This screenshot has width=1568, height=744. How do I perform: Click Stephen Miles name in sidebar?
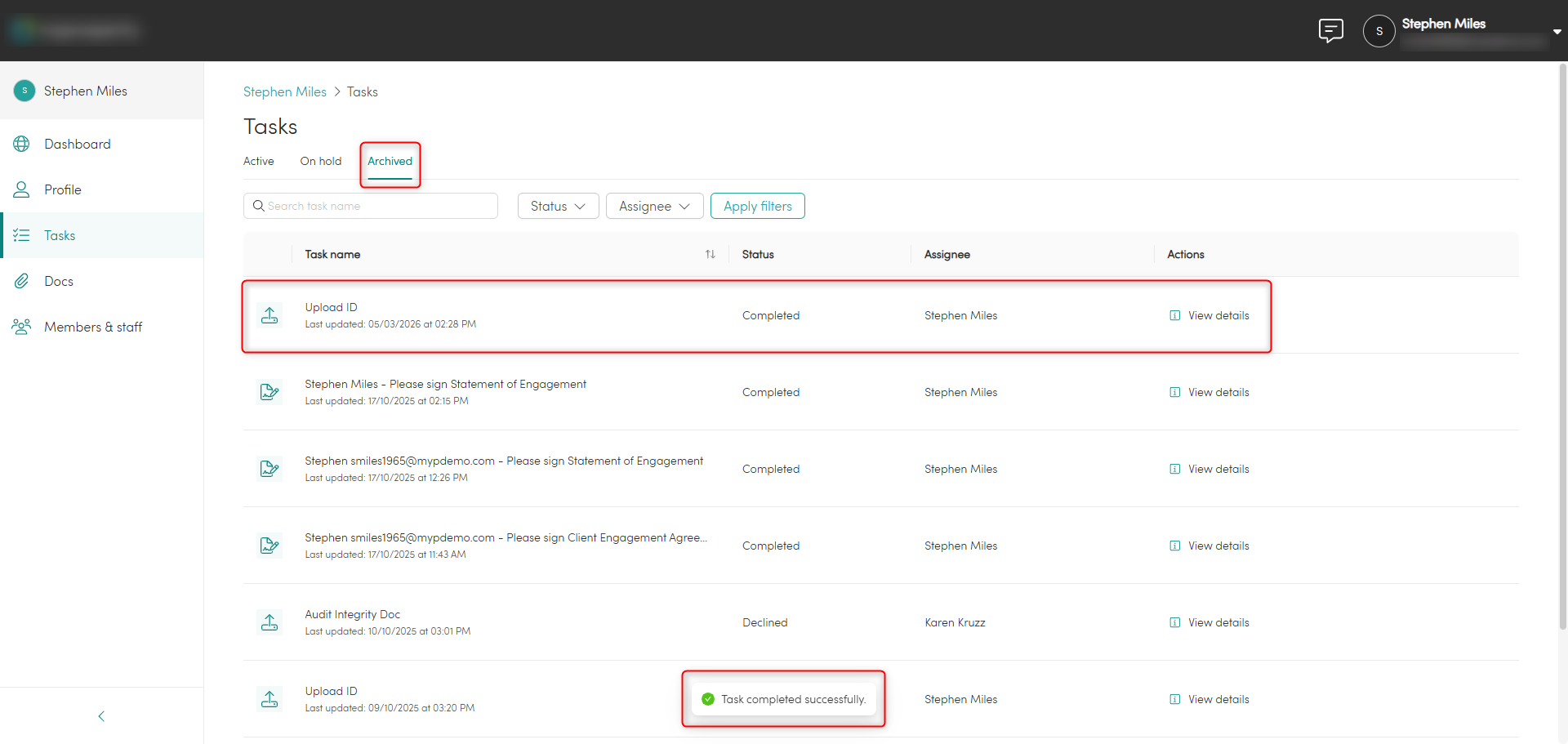click(x=86, y=91)
